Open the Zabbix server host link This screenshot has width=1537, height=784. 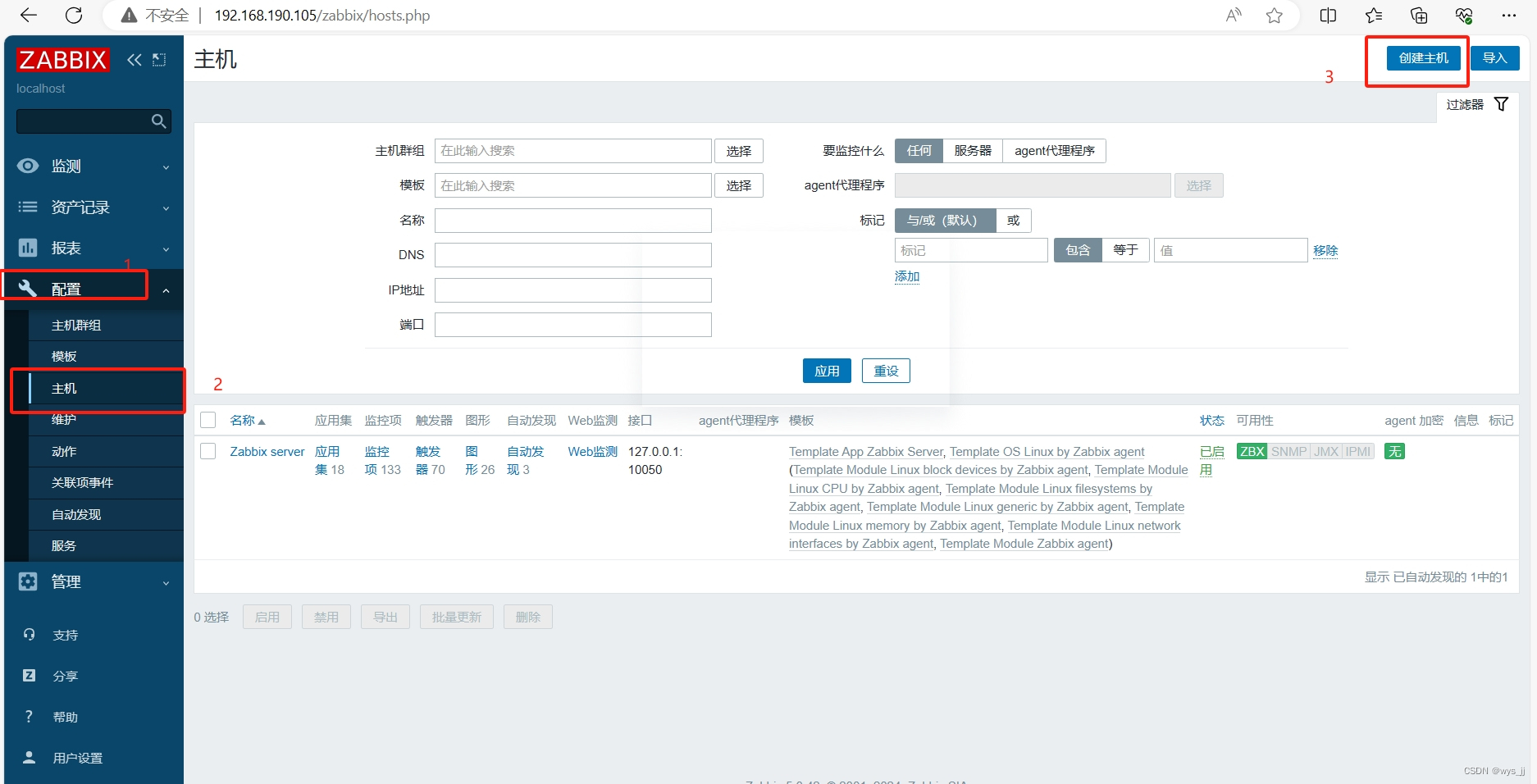(x=267, y=452)
